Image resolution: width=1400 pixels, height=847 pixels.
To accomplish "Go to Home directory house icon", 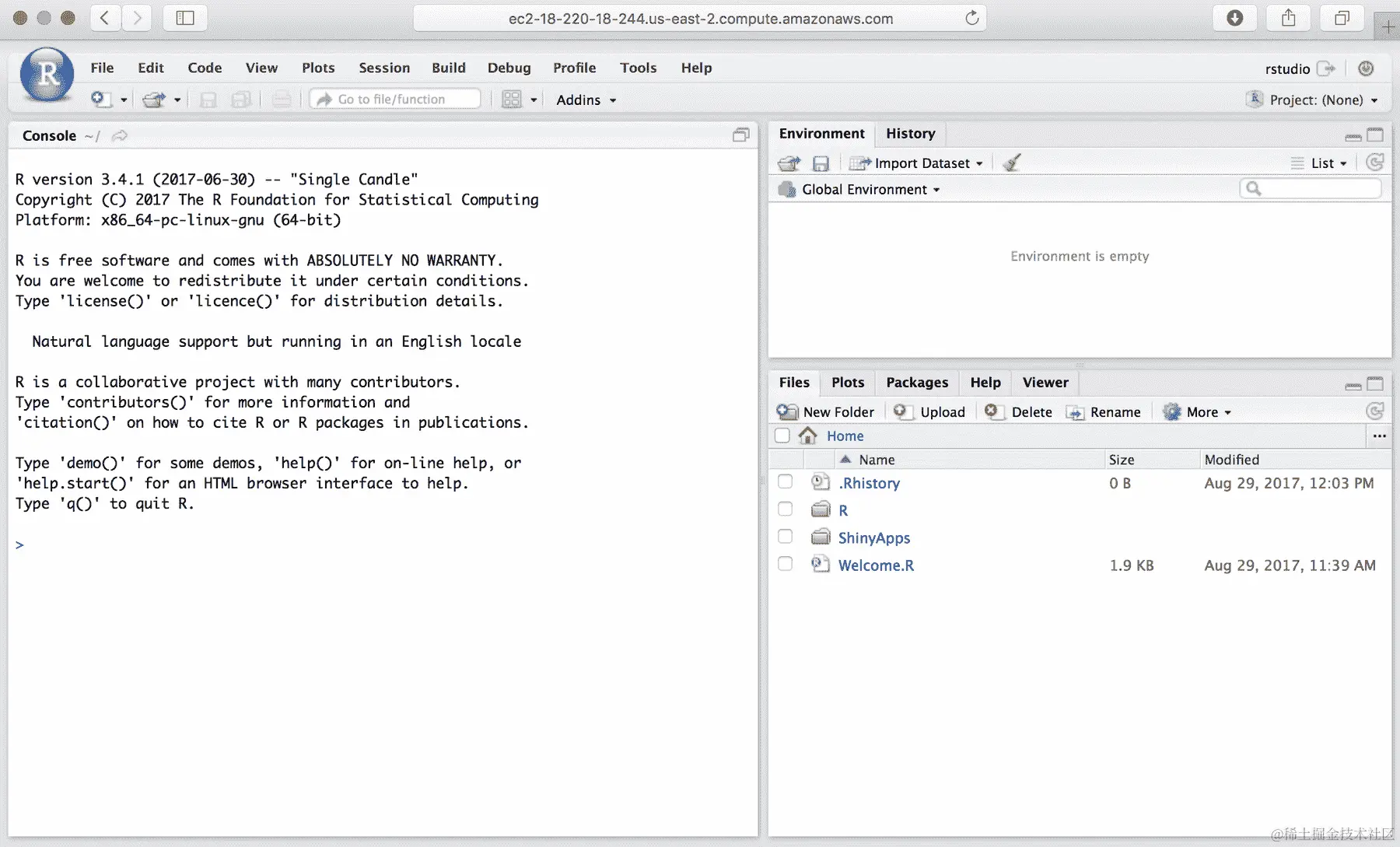I will pyautogui.click(x=808, y=436).
